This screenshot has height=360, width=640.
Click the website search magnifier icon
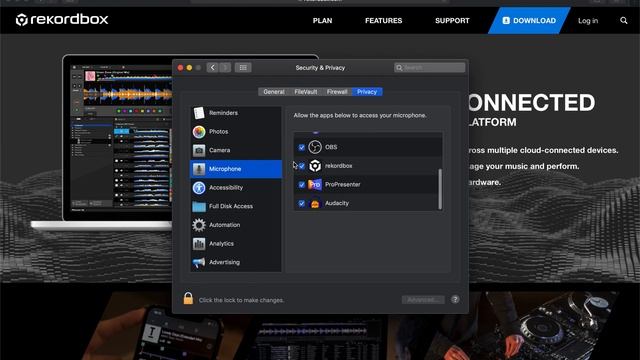[x=623, y=20]
